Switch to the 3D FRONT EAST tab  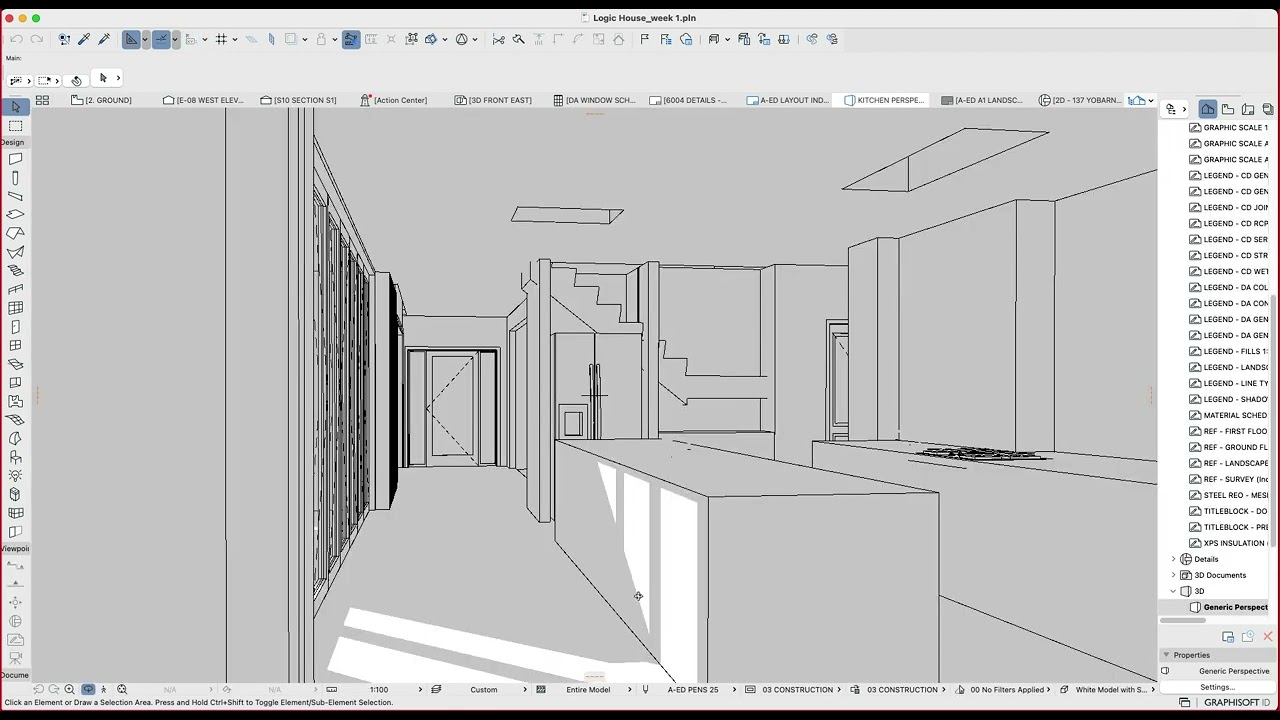pos(493,100)
